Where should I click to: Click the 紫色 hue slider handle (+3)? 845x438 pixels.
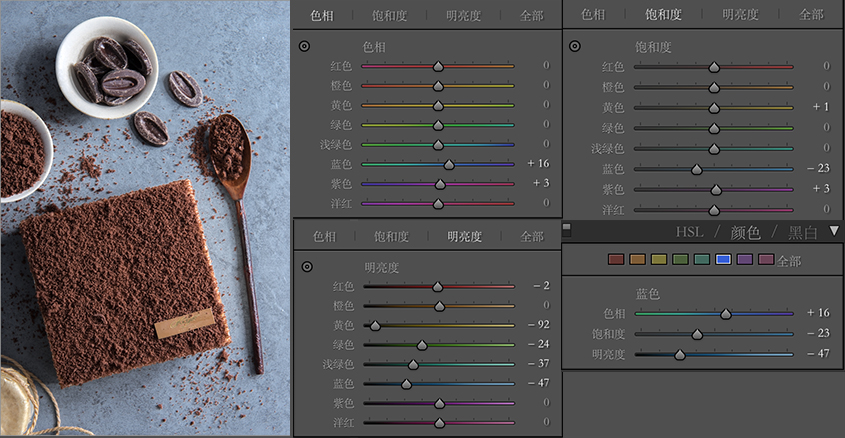click(x=440, y=184)
